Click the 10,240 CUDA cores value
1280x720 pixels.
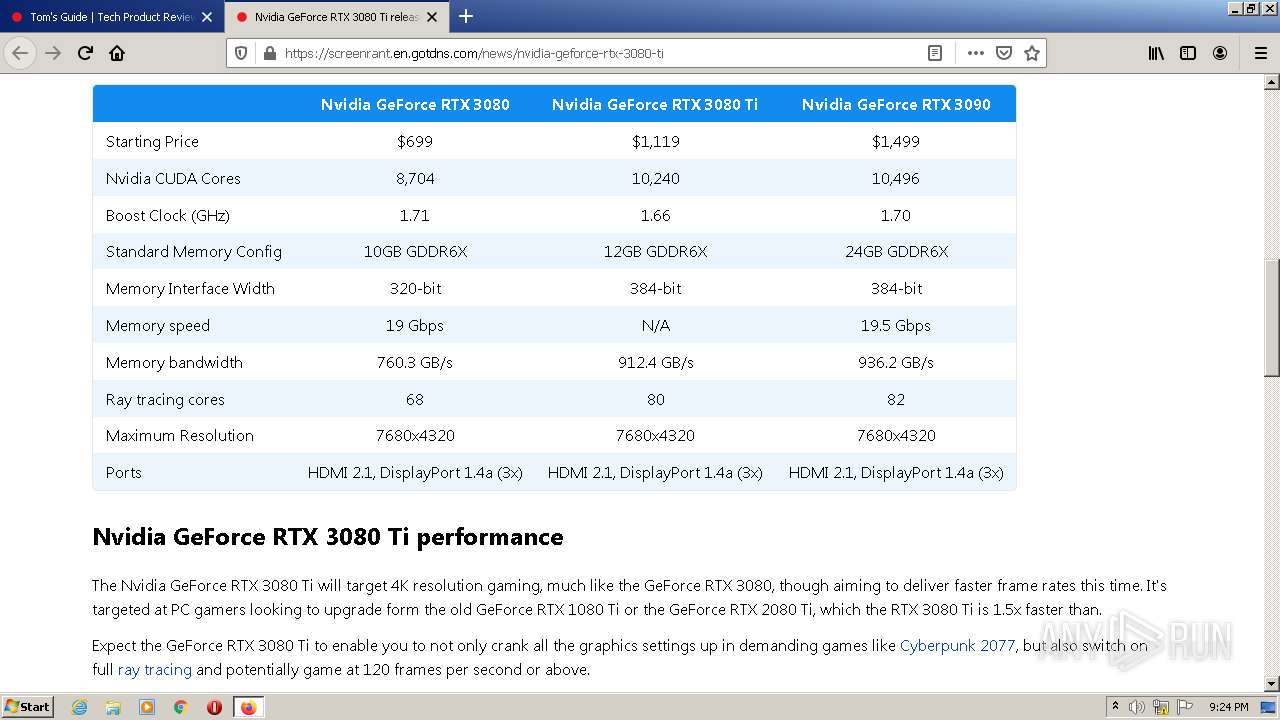pos(656,179)
